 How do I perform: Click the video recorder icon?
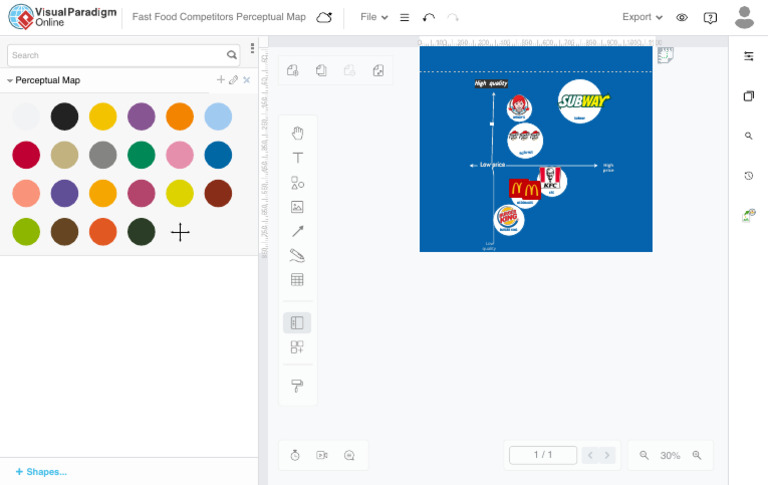tap(322, 455)
